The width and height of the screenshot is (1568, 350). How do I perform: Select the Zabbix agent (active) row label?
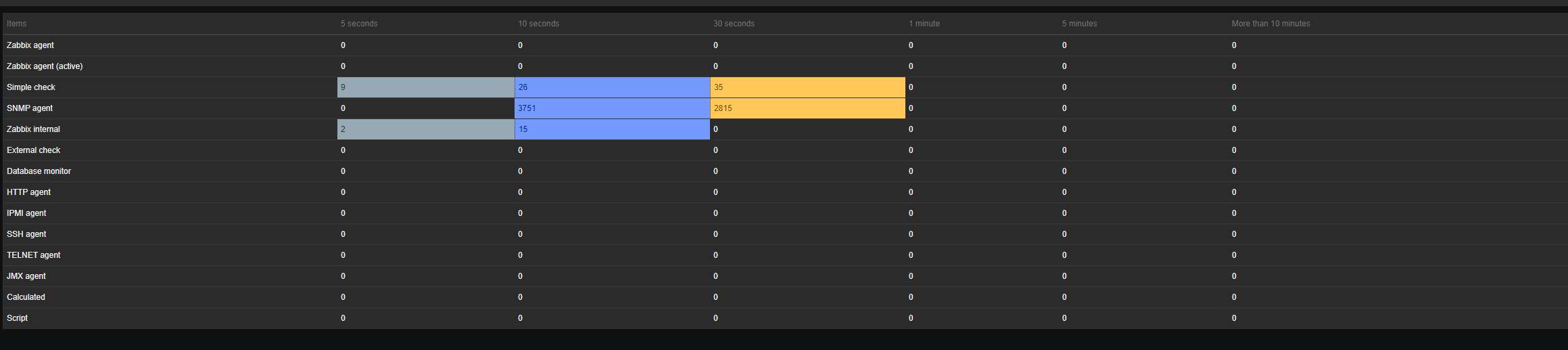click(45, 66)
